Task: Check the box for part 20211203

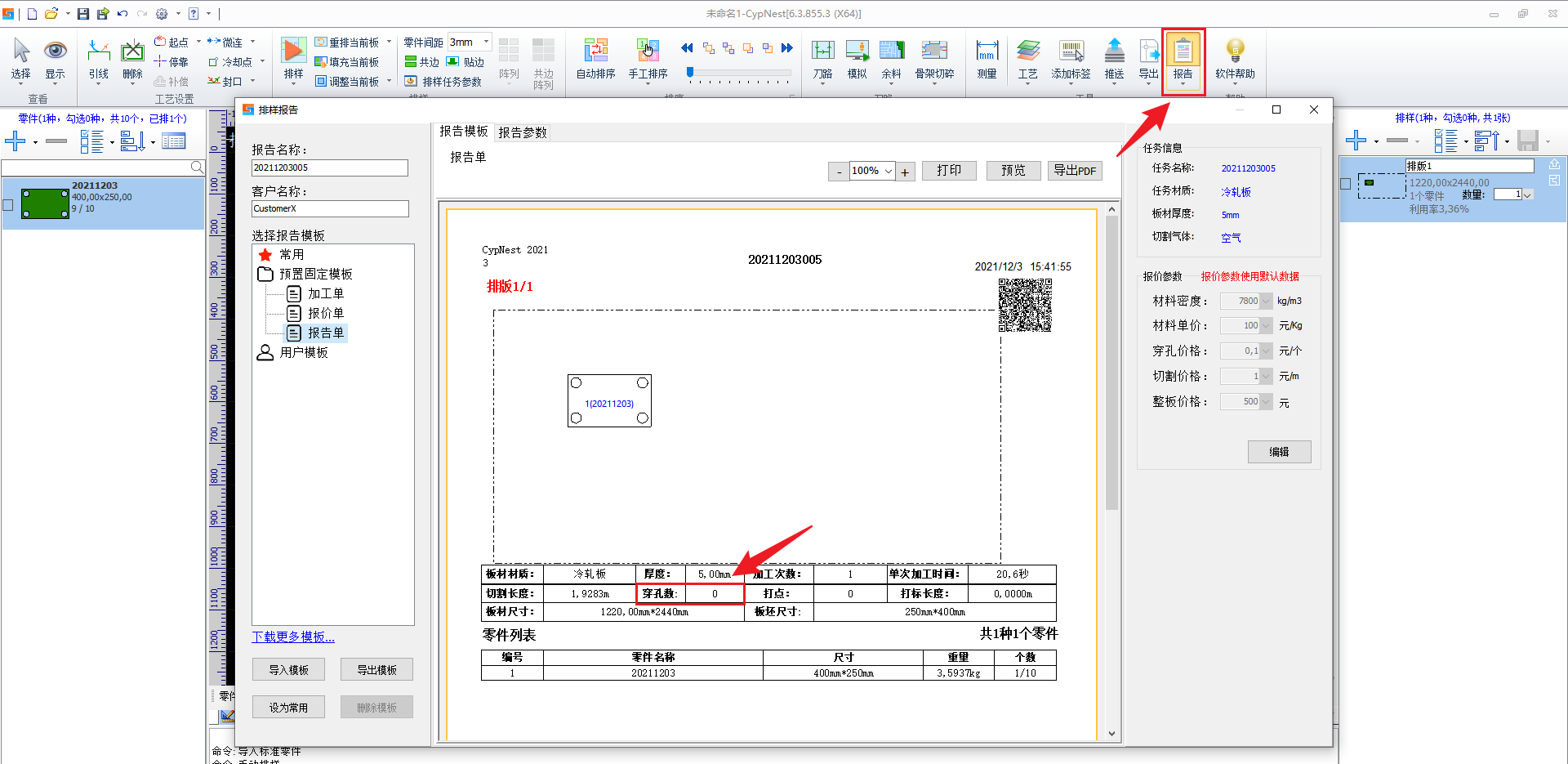Action: point(8,205)
